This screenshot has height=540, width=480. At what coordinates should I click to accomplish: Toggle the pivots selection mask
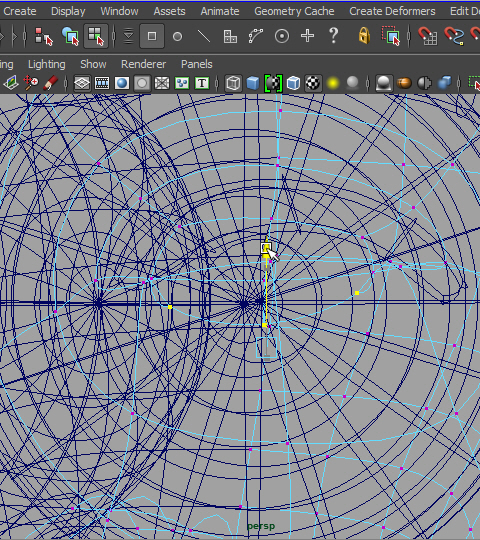pos(282,36)
